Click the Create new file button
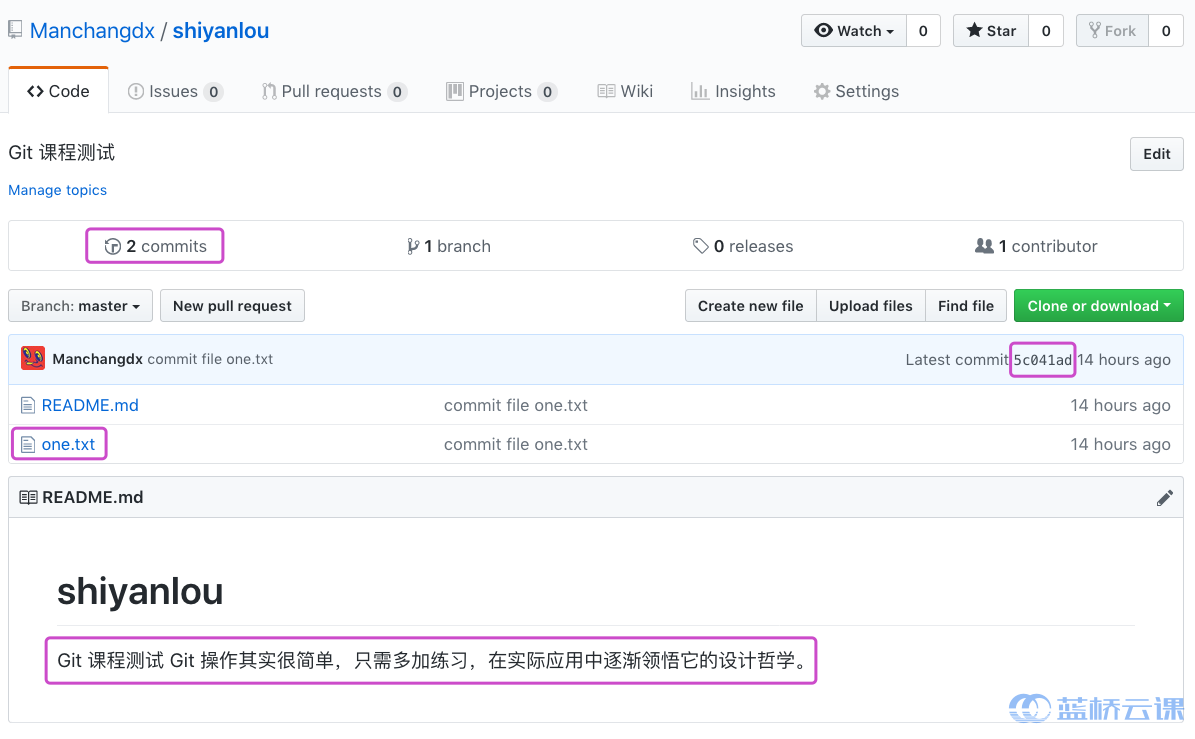This screenshot has height=739, width=1195. point(751,306)
